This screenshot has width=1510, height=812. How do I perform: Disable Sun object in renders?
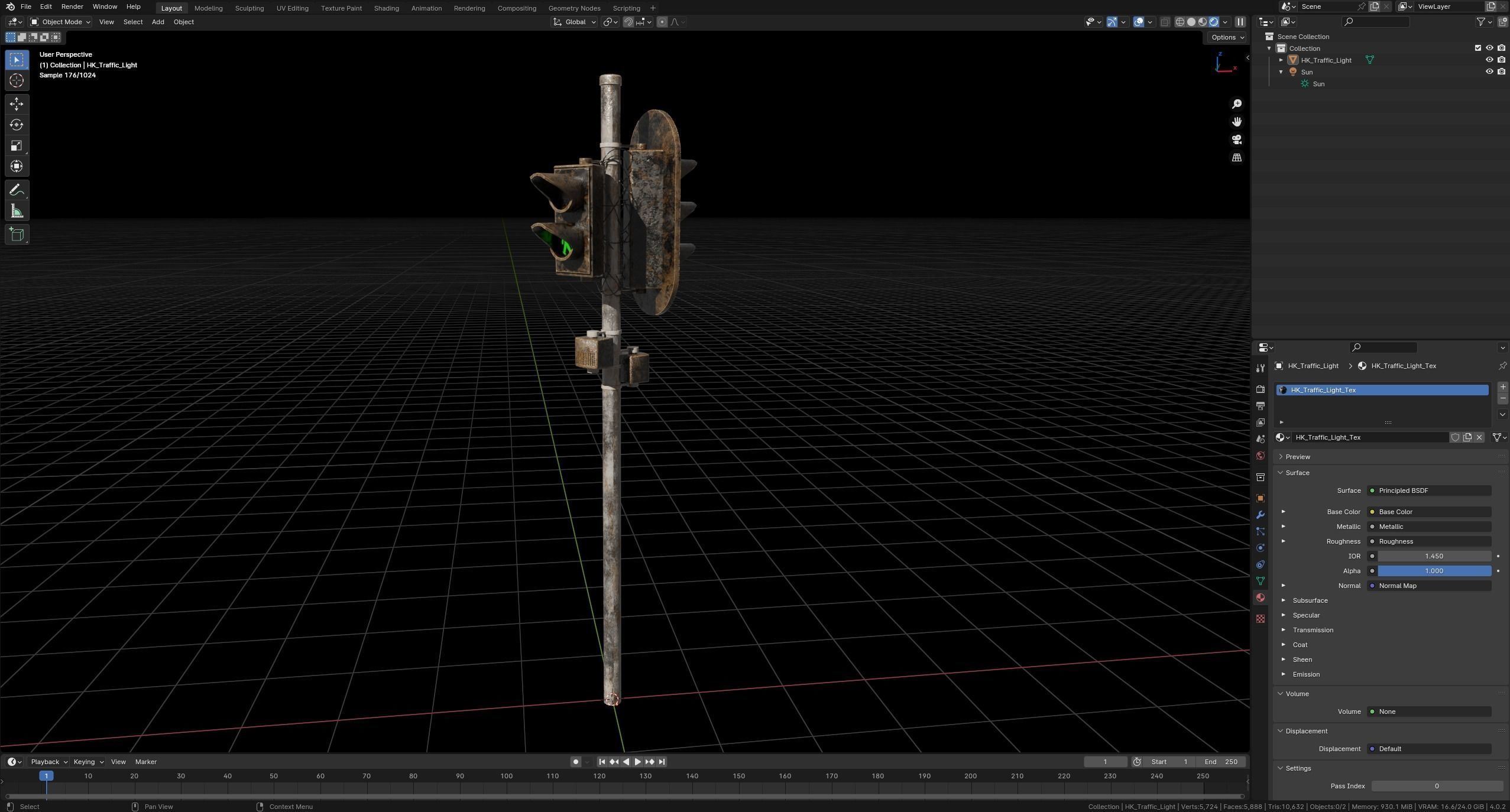(1501, 72)
